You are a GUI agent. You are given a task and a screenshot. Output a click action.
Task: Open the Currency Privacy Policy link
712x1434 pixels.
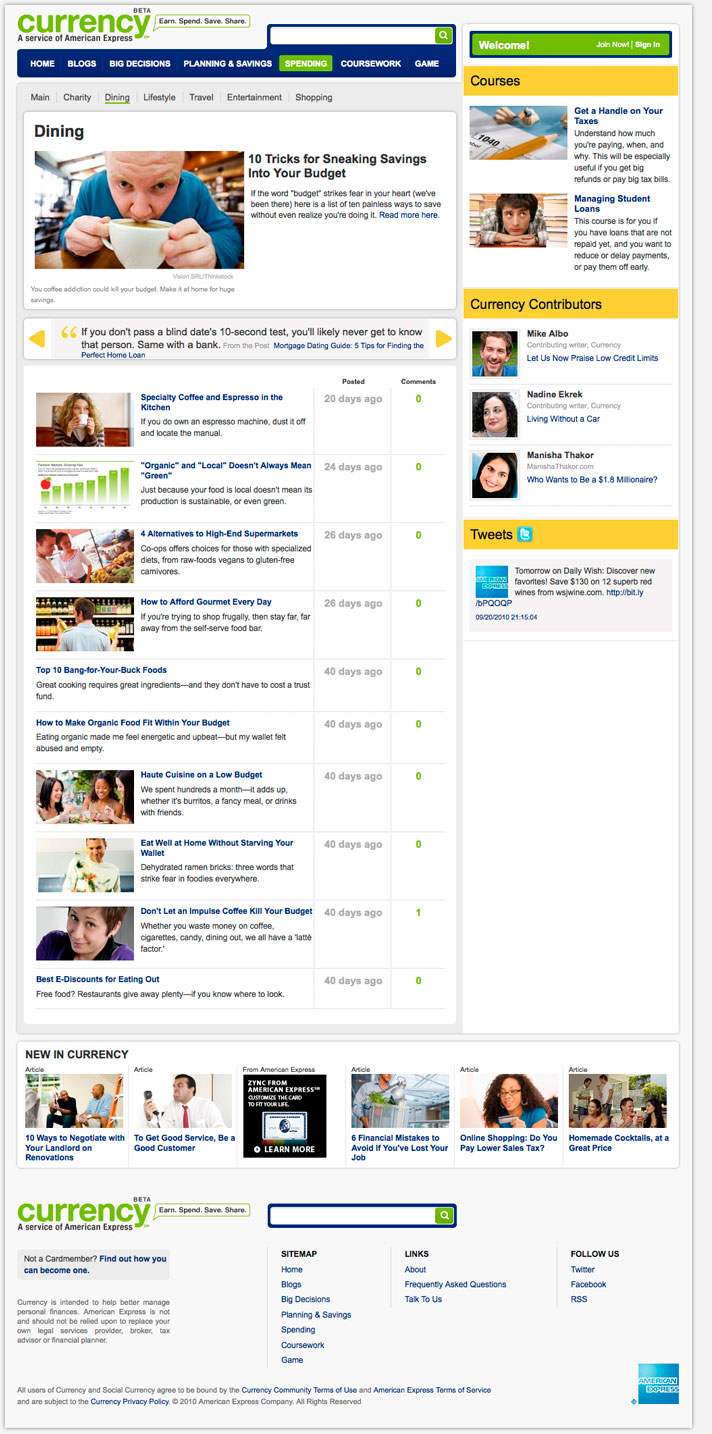tap(130, 1402)
